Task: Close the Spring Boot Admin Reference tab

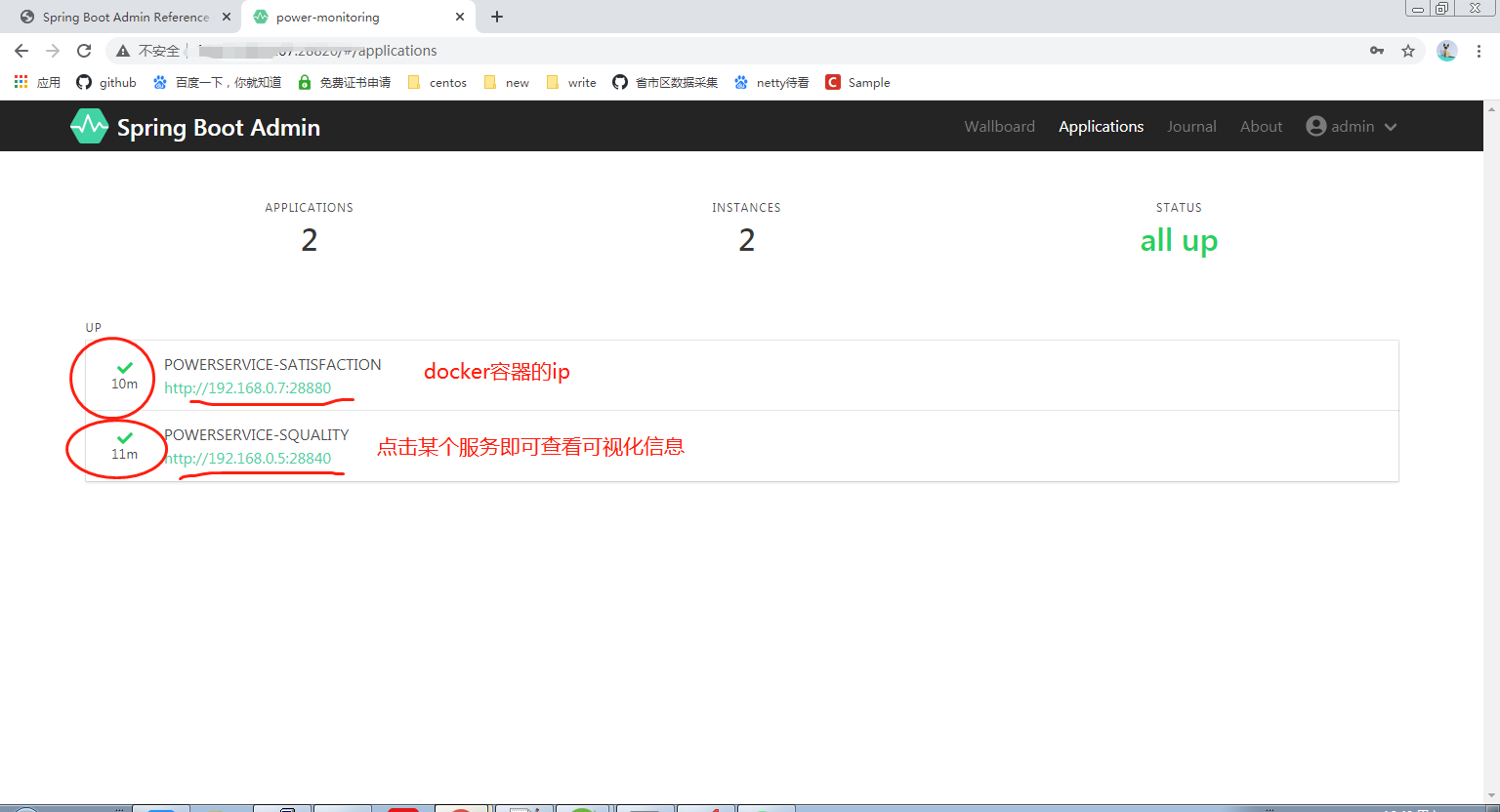Action: pos(226,17)
